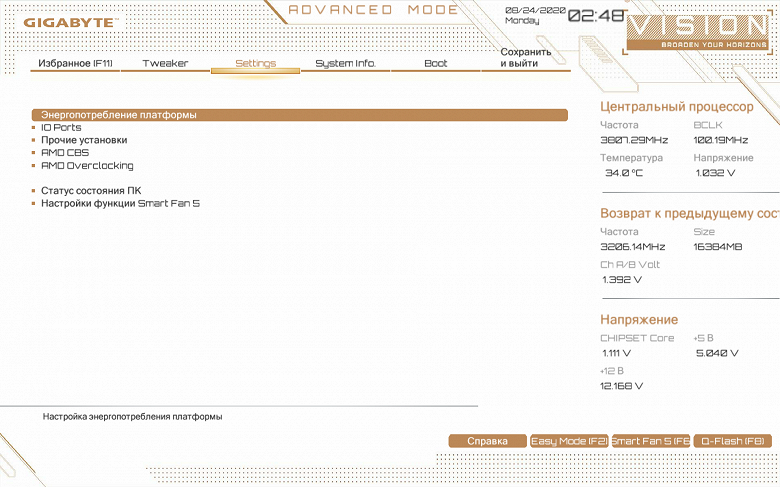Screen dimensions: 780x487
Task: Select the Settings tab
Action: coord(255,64)
